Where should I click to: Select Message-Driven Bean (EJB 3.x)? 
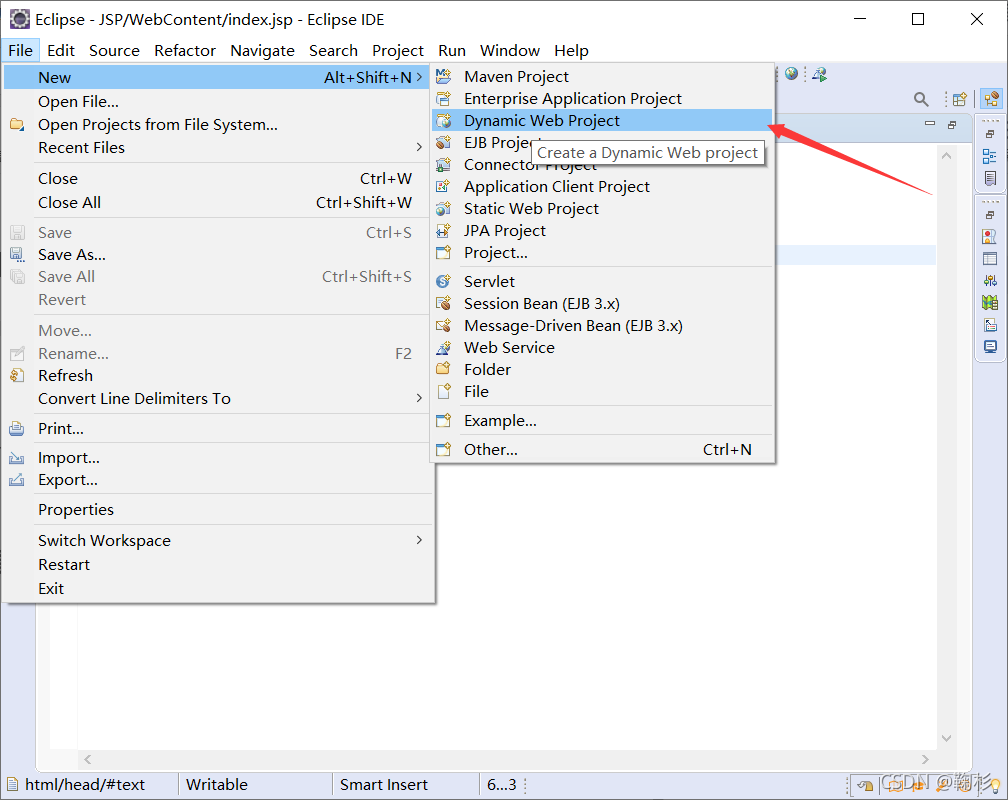coord(602,325)
